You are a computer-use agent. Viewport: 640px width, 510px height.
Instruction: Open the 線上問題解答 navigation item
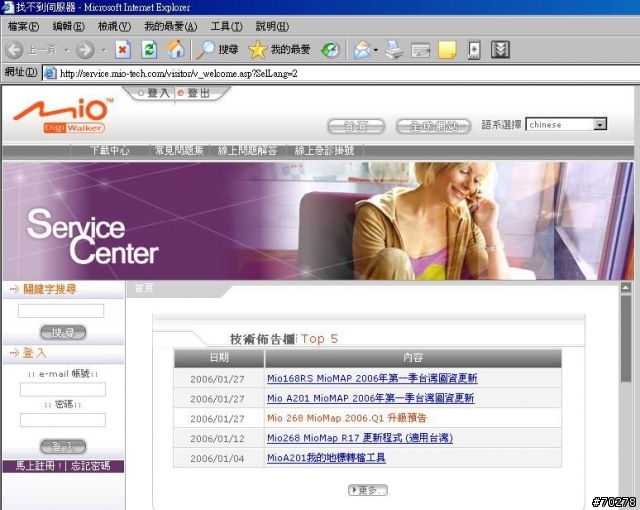click(x=247, y=151)
